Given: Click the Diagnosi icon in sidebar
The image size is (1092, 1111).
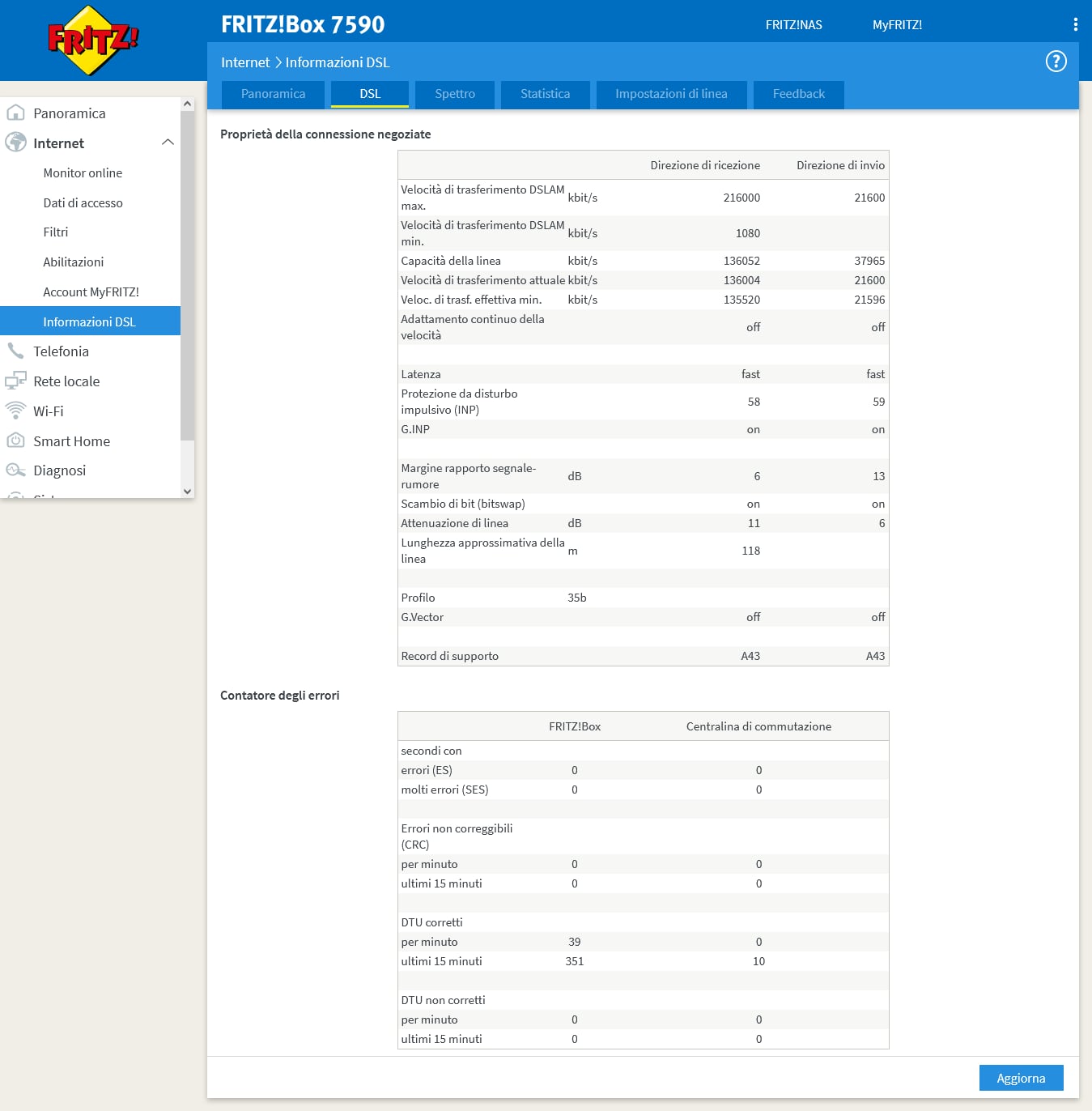Looking at the screenshot, I should (x=15, y=470).
